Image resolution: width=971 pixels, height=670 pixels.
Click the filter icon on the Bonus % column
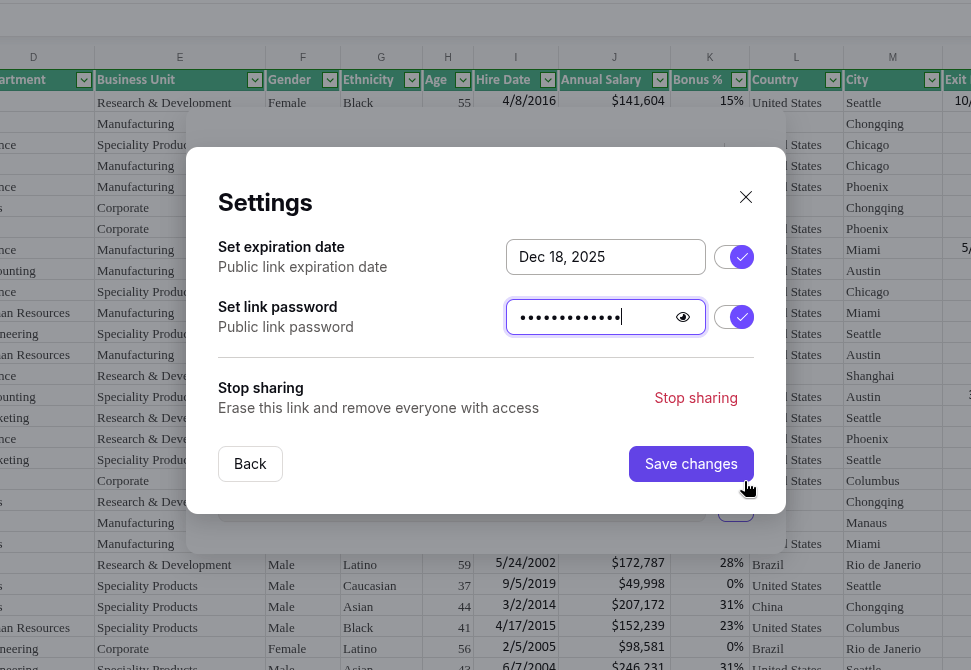740,80
